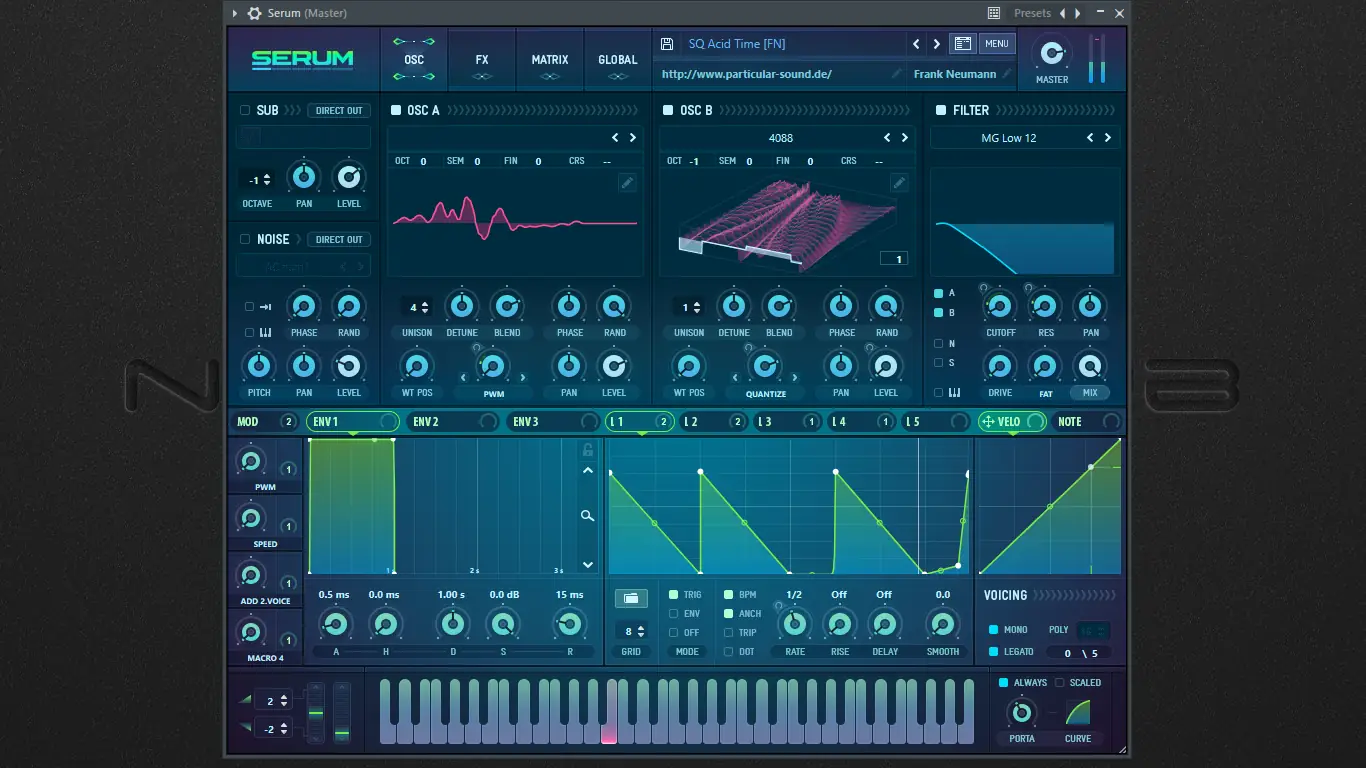Enable the NOISE oscillator checkbox
The height and width of the screenshot is (768, 1366).
click(x=245, y=239)
